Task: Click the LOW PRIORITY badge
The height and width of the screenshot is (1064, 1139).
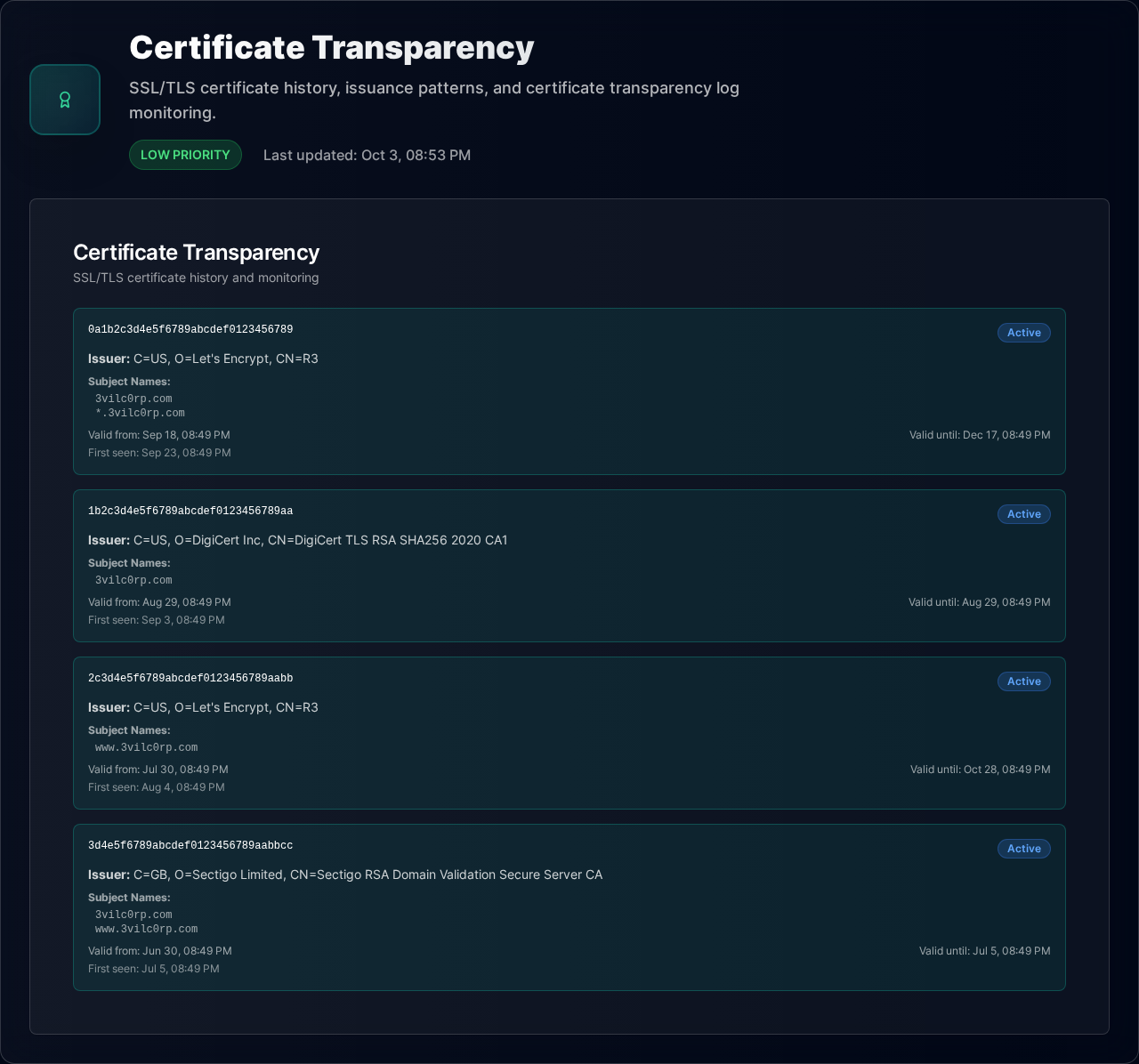Action: tap(185, 155)
